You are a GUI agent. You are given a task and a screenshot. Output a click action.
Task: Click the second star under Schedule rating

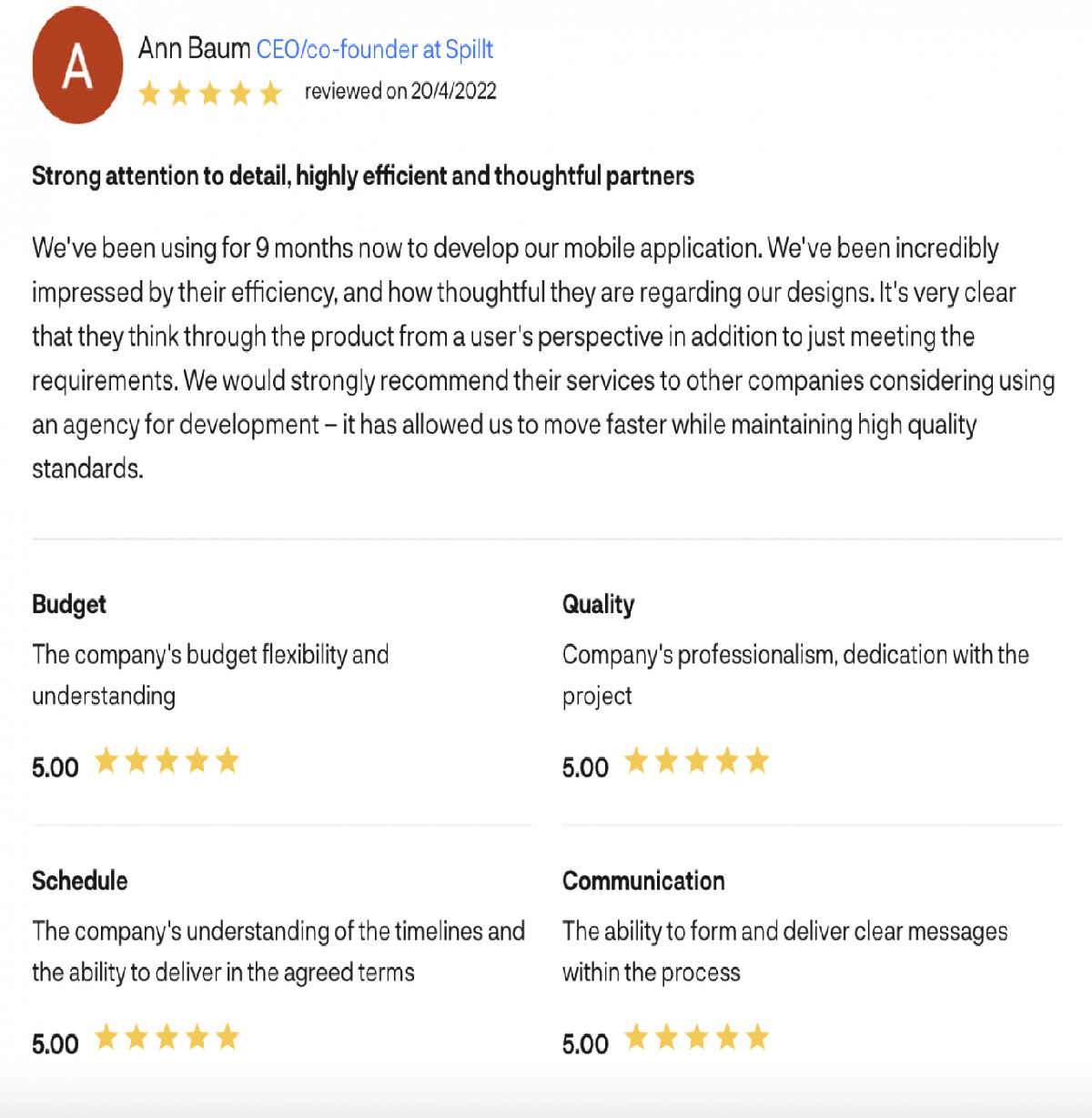coord(136,1037)
